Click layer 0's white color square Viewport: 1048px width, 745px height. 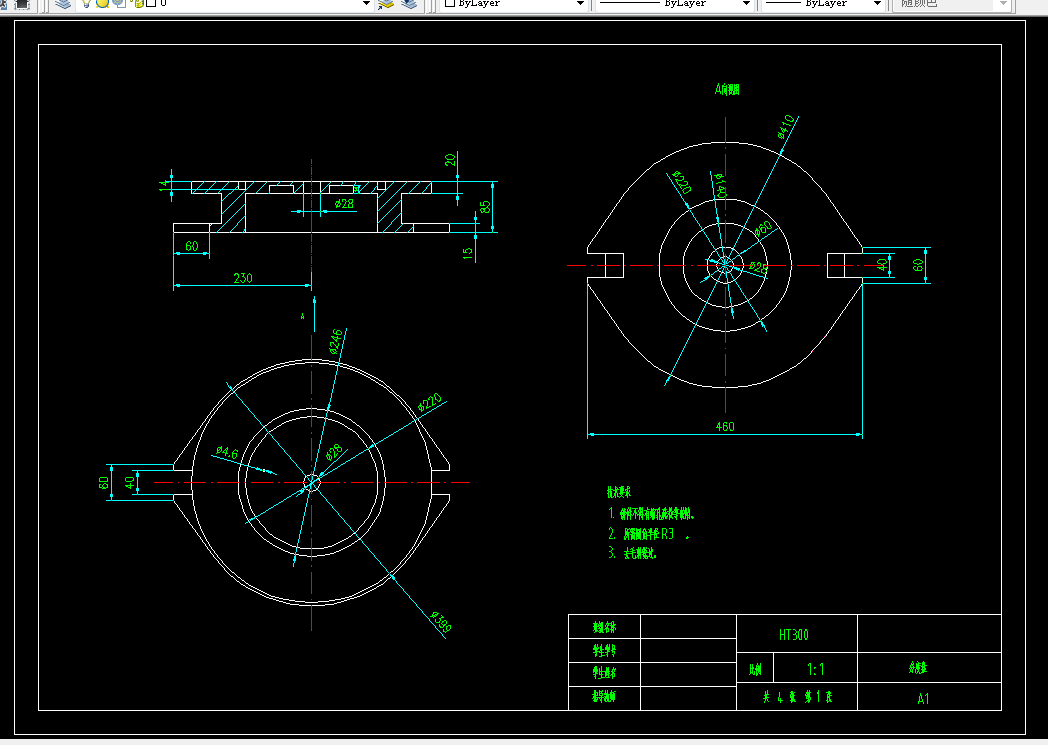152,3
